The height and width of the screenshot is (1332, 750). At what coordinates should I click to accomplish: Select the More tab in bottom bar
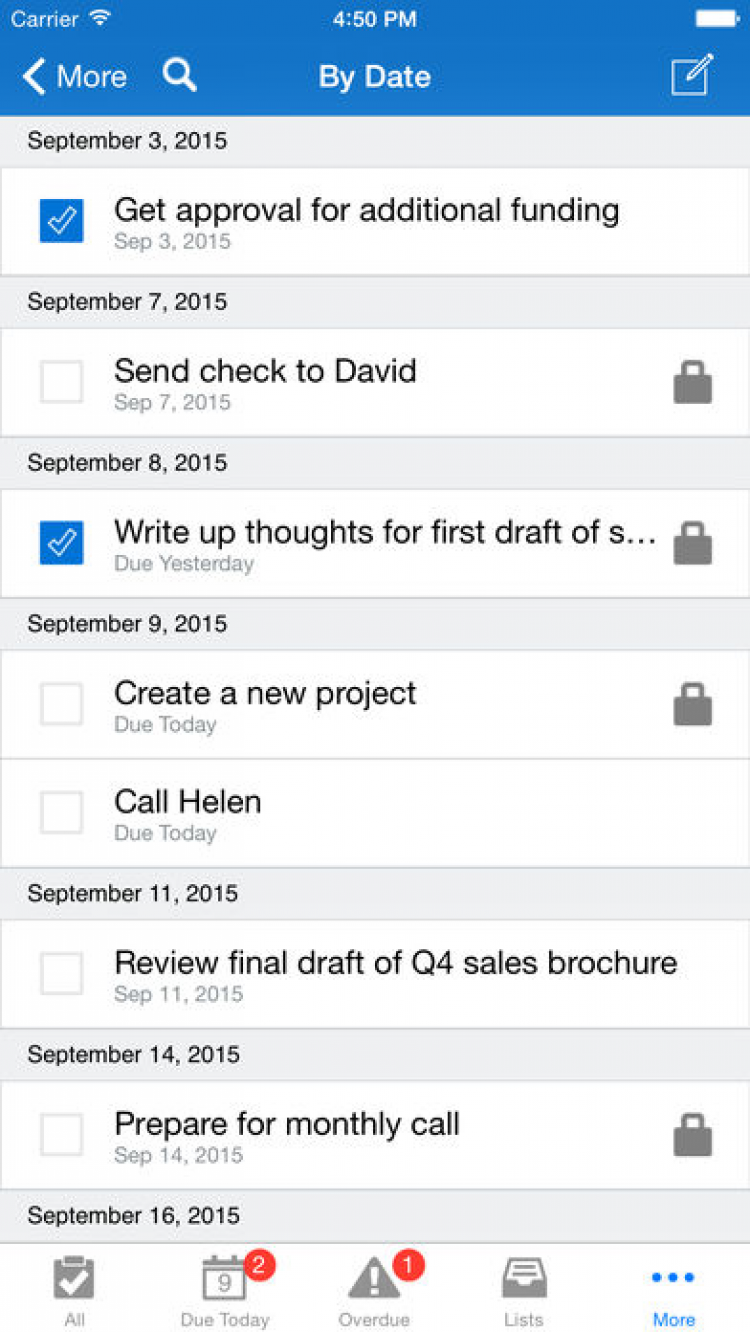tap(673, 1290)
